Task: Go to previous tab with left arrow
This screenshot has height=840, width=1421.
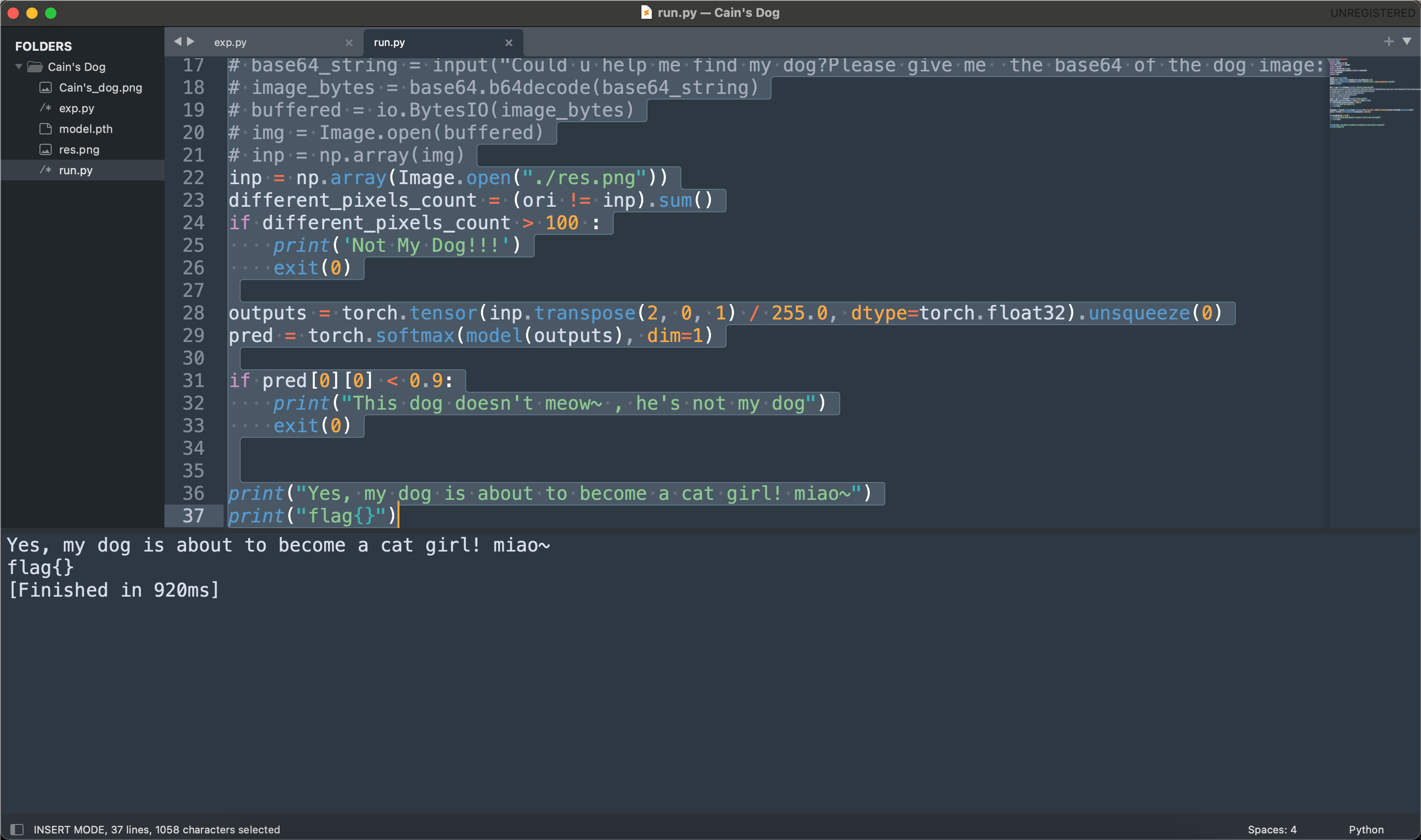Action: pyautogui.click(x=177, y=41)
